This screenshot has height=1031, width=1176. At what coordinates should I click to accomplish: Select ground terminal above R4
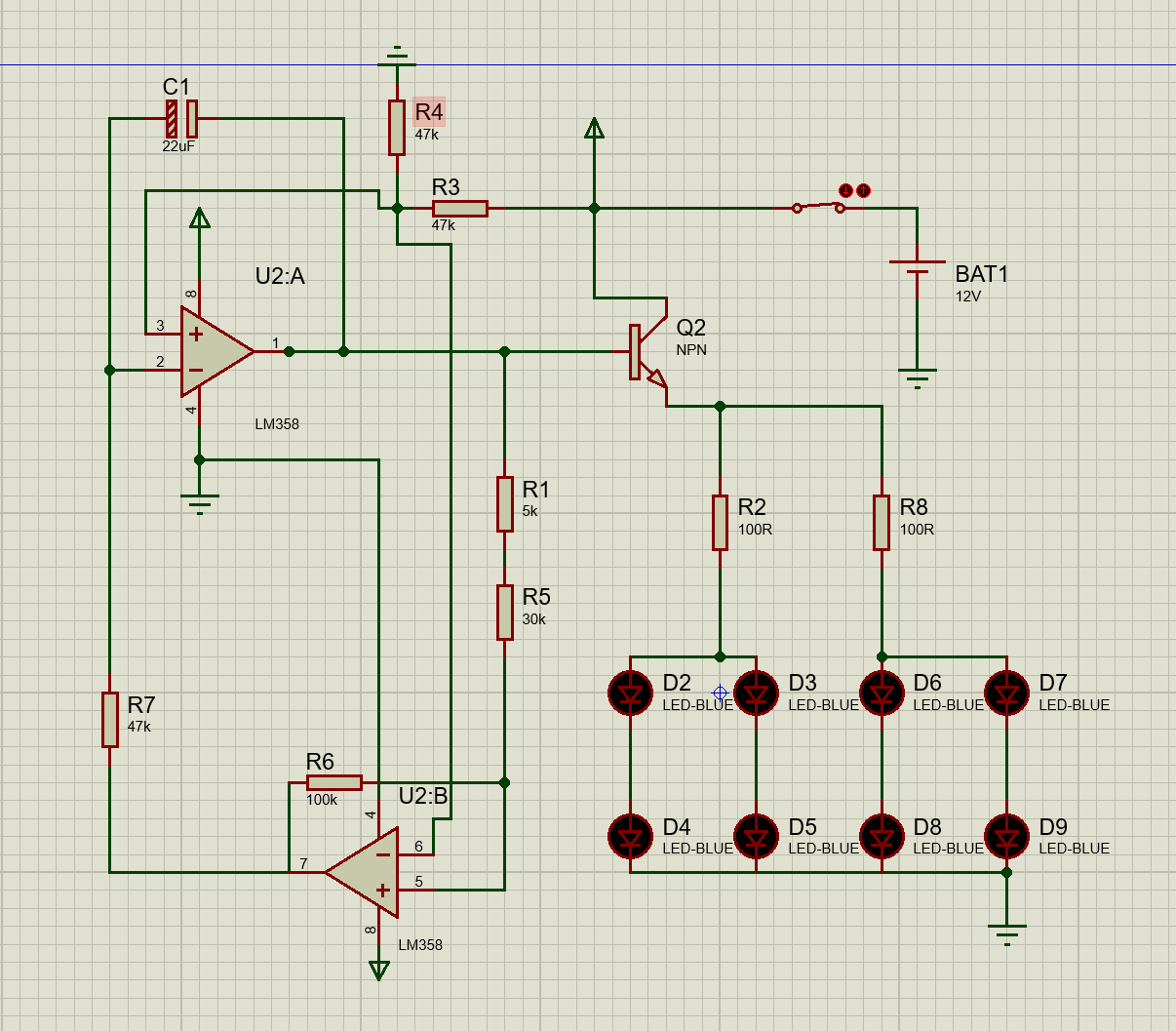click(x=397, y=56)
